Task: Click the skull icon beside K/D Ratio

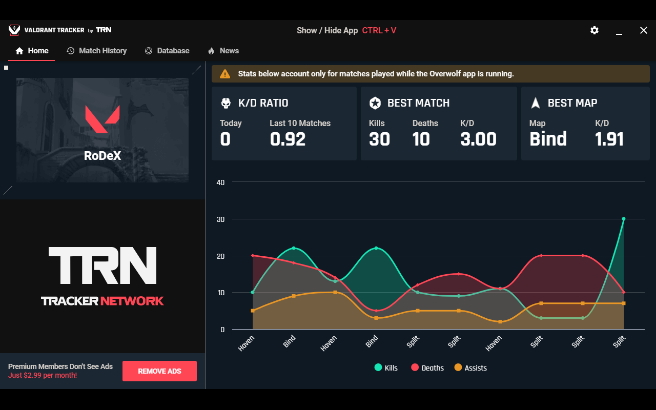Action: pos(225,103)
